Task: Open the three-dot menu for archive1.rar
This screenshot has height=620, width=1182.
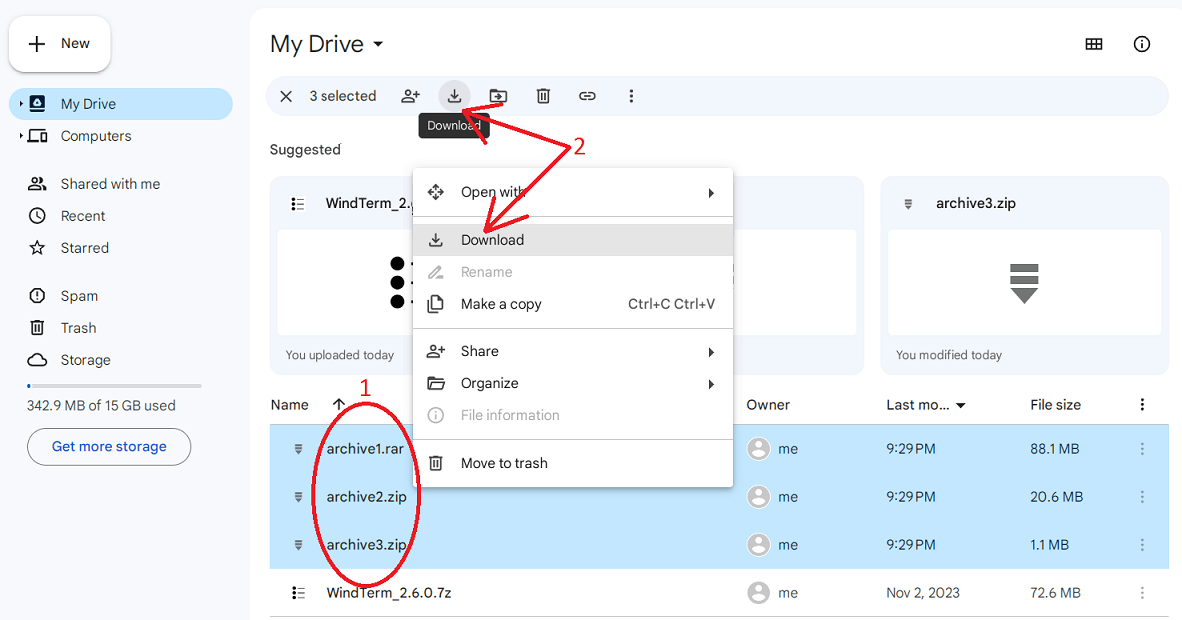Action: pos(1142,448)
